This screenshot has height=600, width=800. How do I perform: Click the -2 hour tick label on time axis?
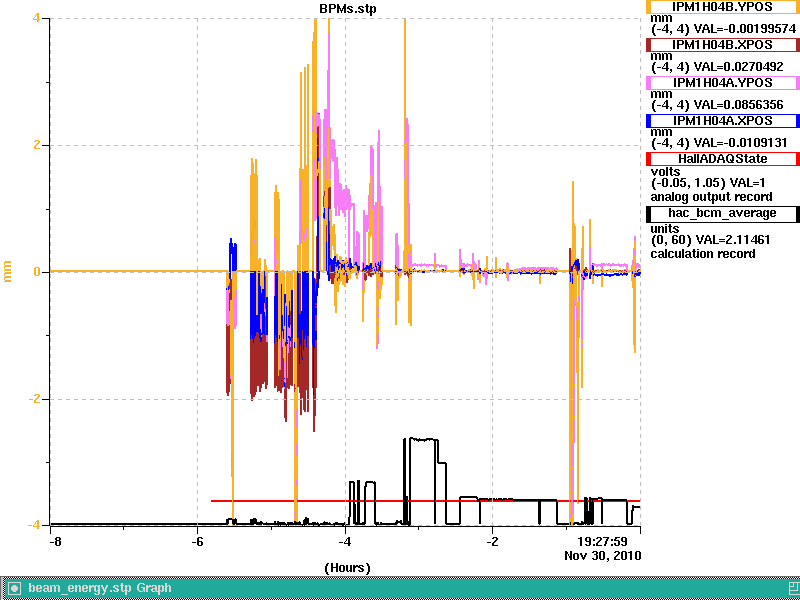(x=492, y=541)
